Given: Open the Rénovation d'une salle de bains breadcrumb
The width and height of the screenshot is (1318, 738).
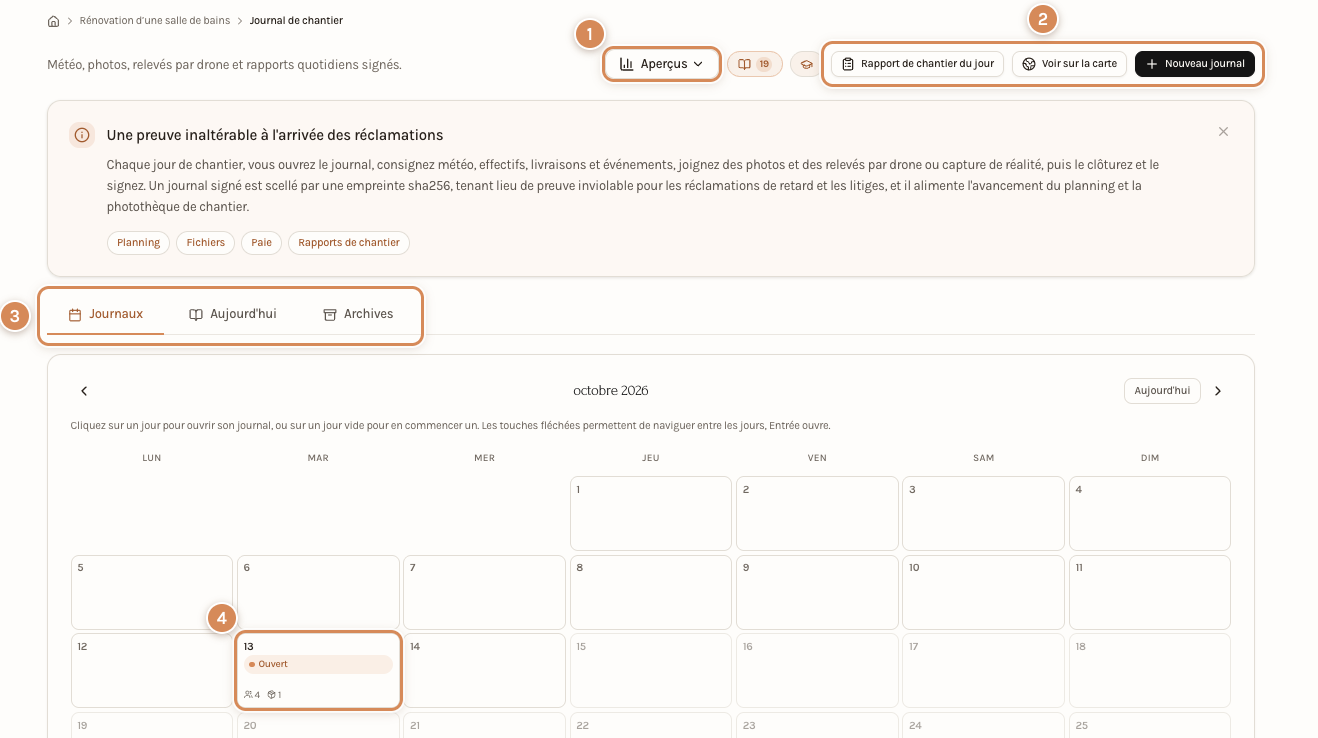Looking at the screenshot, I should 154,21.
